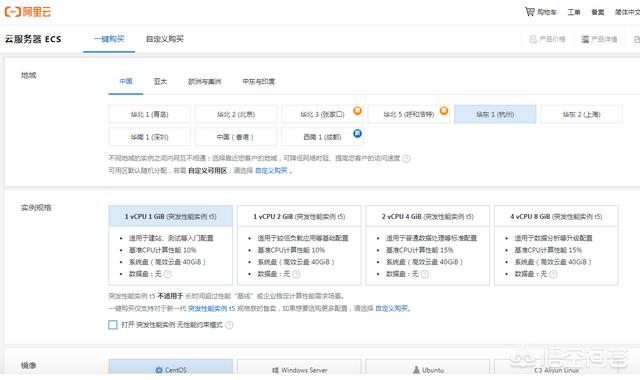The image size is (640, 380).
Task: Click the Windows Server logo icon
Action: tap(276, 370)
